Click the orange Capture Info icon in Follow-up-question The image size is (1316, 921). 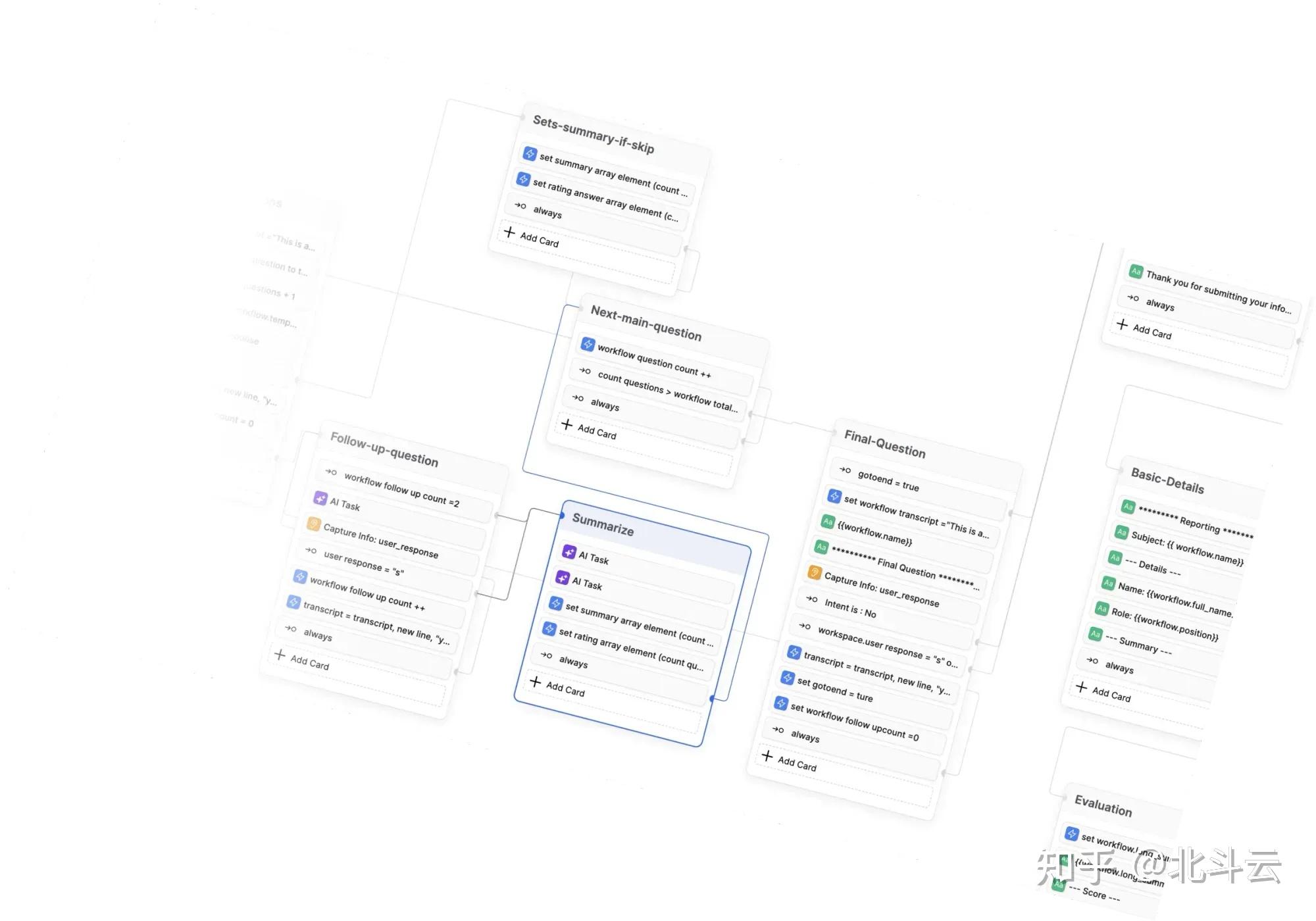pyautogui.click(x=314, y=524)
